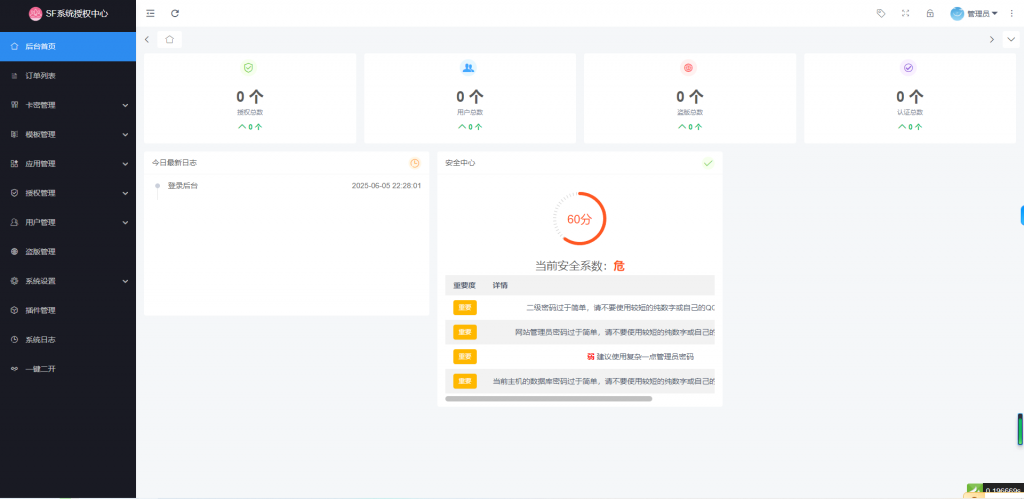
Task: Click the refresh icon in top bar
Action: click(x=175, y=13)
